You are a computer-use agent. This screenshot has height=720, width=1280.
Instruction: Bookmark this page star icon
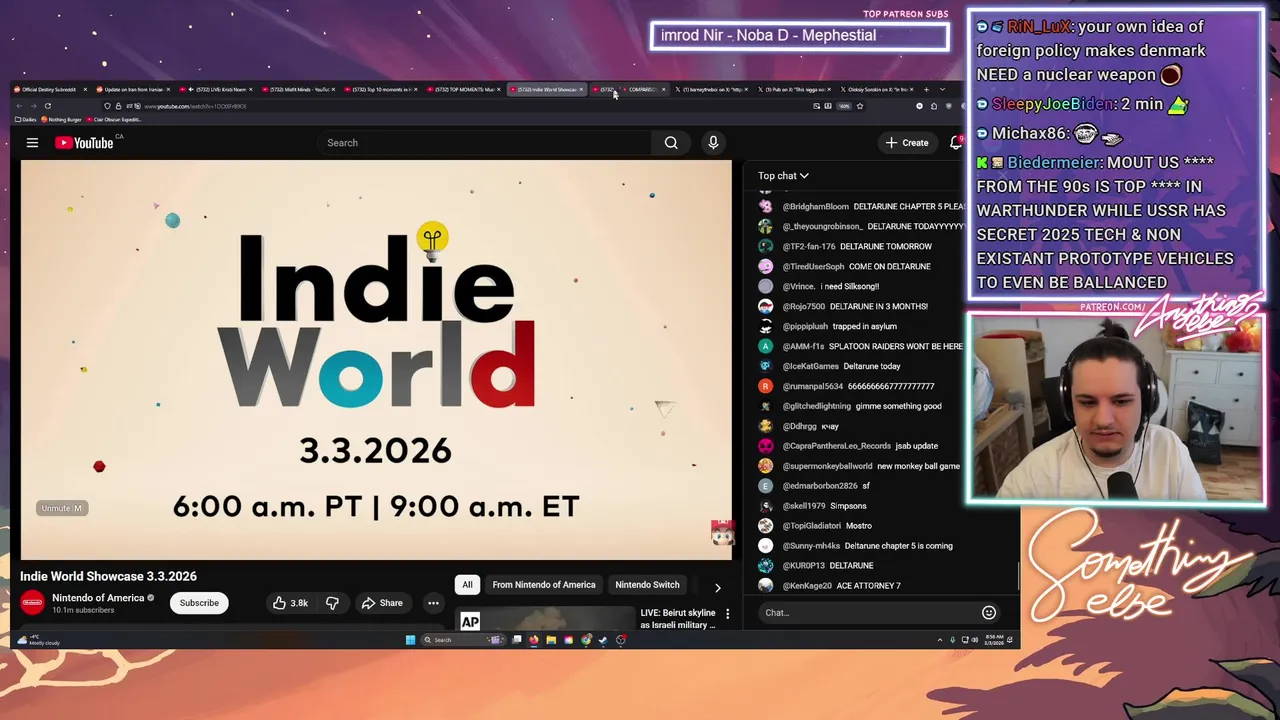pos(860,106)
